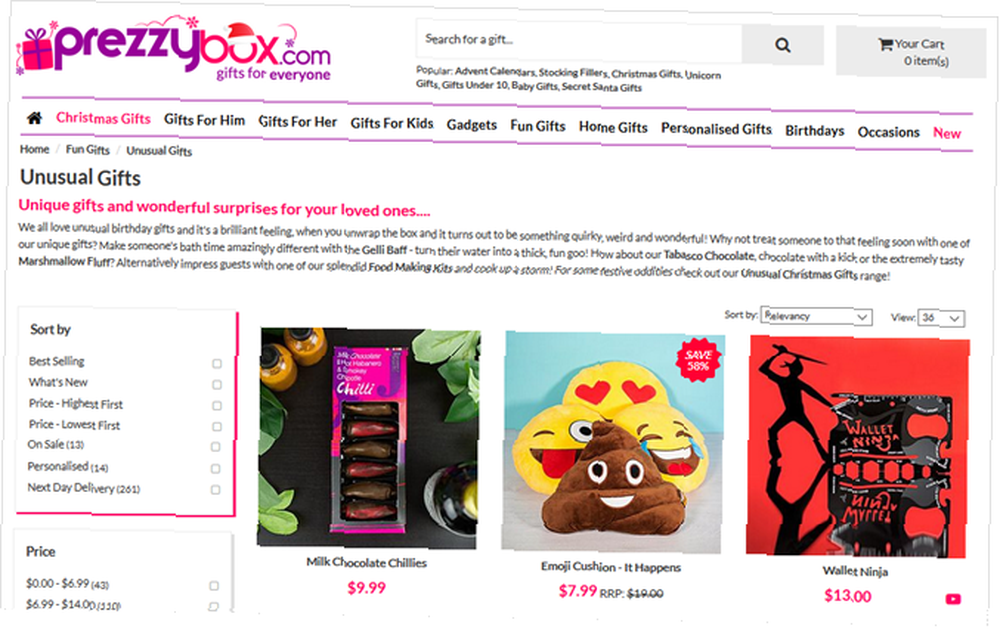This screenshot has width=1000, height=629.
Task: Click the home icon in navigation bar
Action: pyautogui.click(x=34, y=117)
